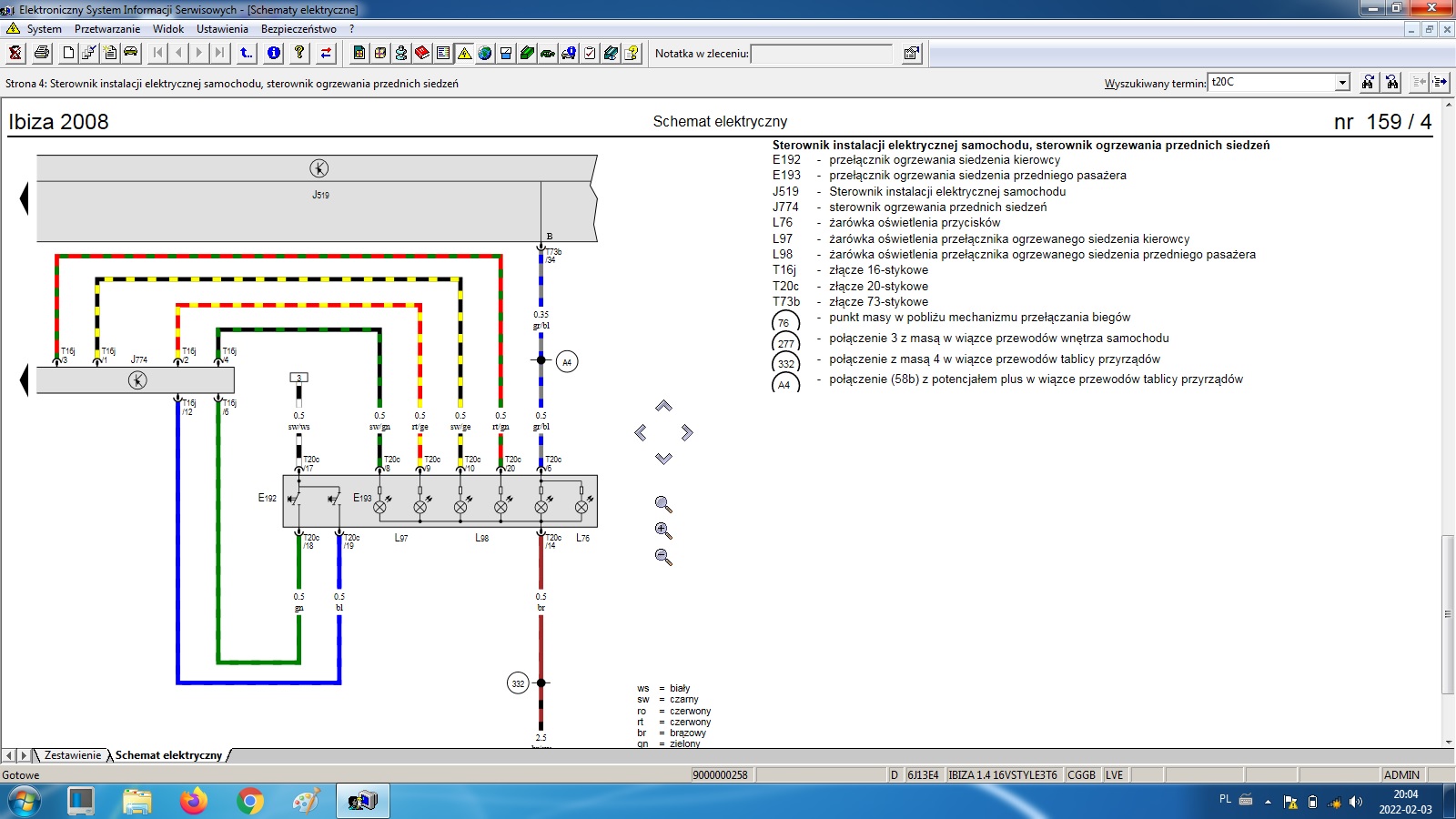Image resolution: width=1456 pixels, height=819 pixels.
Task: Open the blue info icon in the toolbar
Action: point(274,53)
